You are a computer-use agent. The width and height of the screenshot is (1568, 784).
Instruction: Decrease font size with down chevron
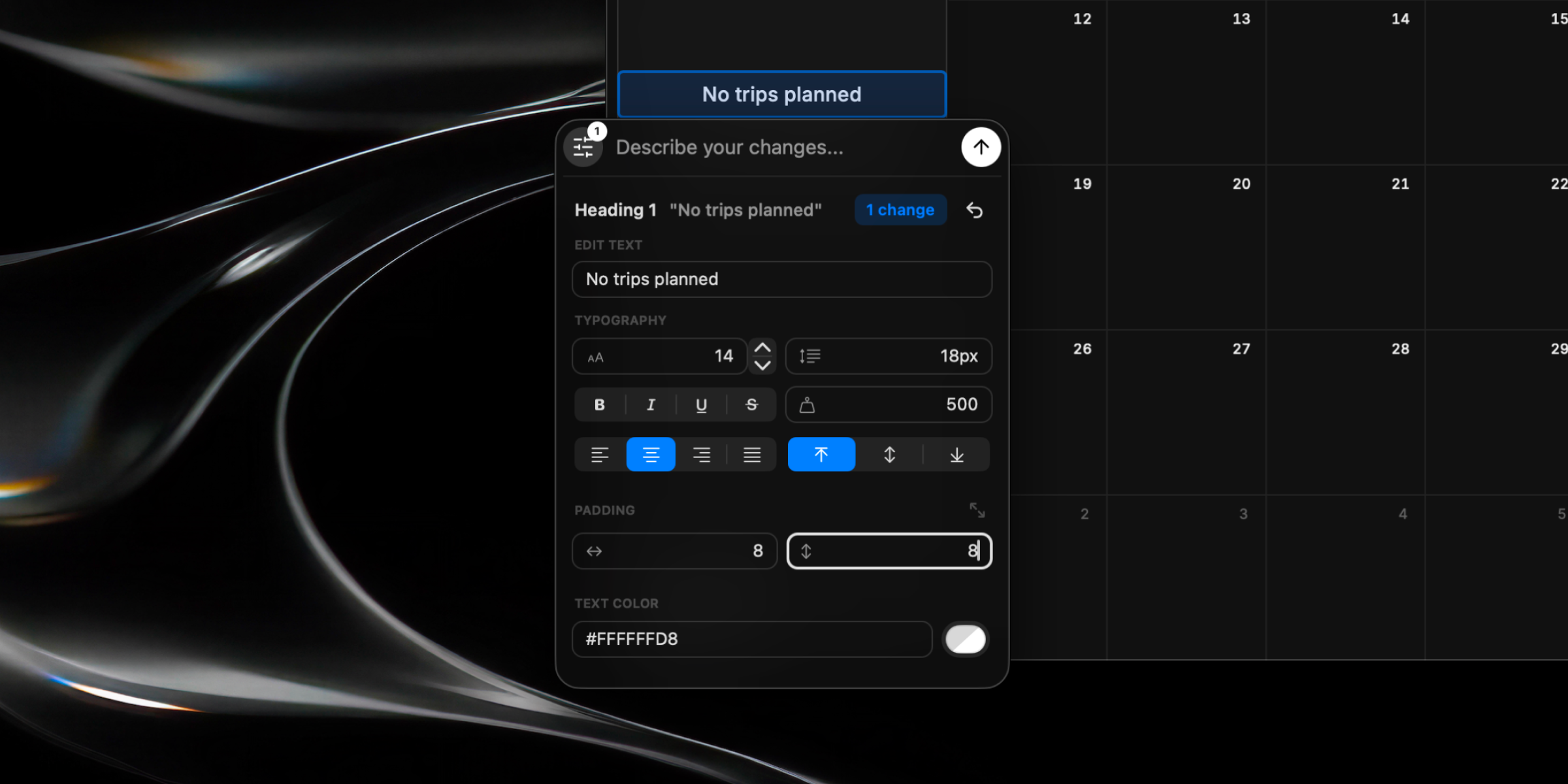point(762,366)
